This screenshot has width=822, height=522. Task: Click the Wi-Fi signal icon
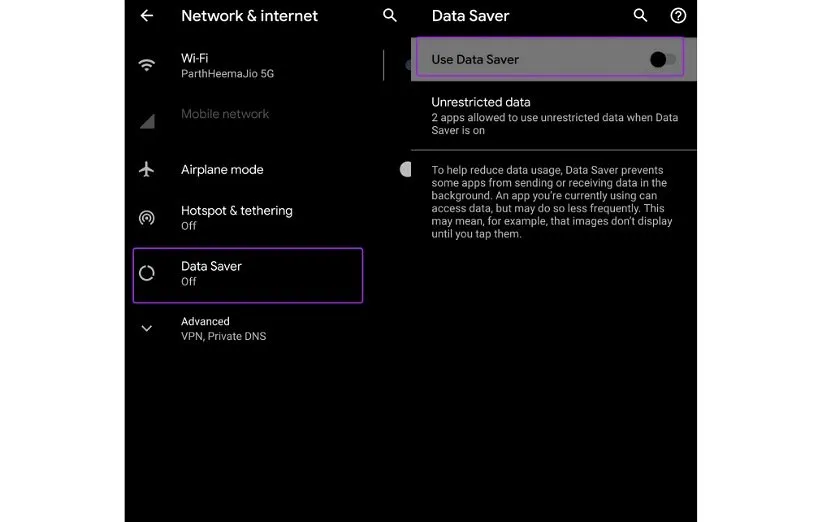[147, 65]
